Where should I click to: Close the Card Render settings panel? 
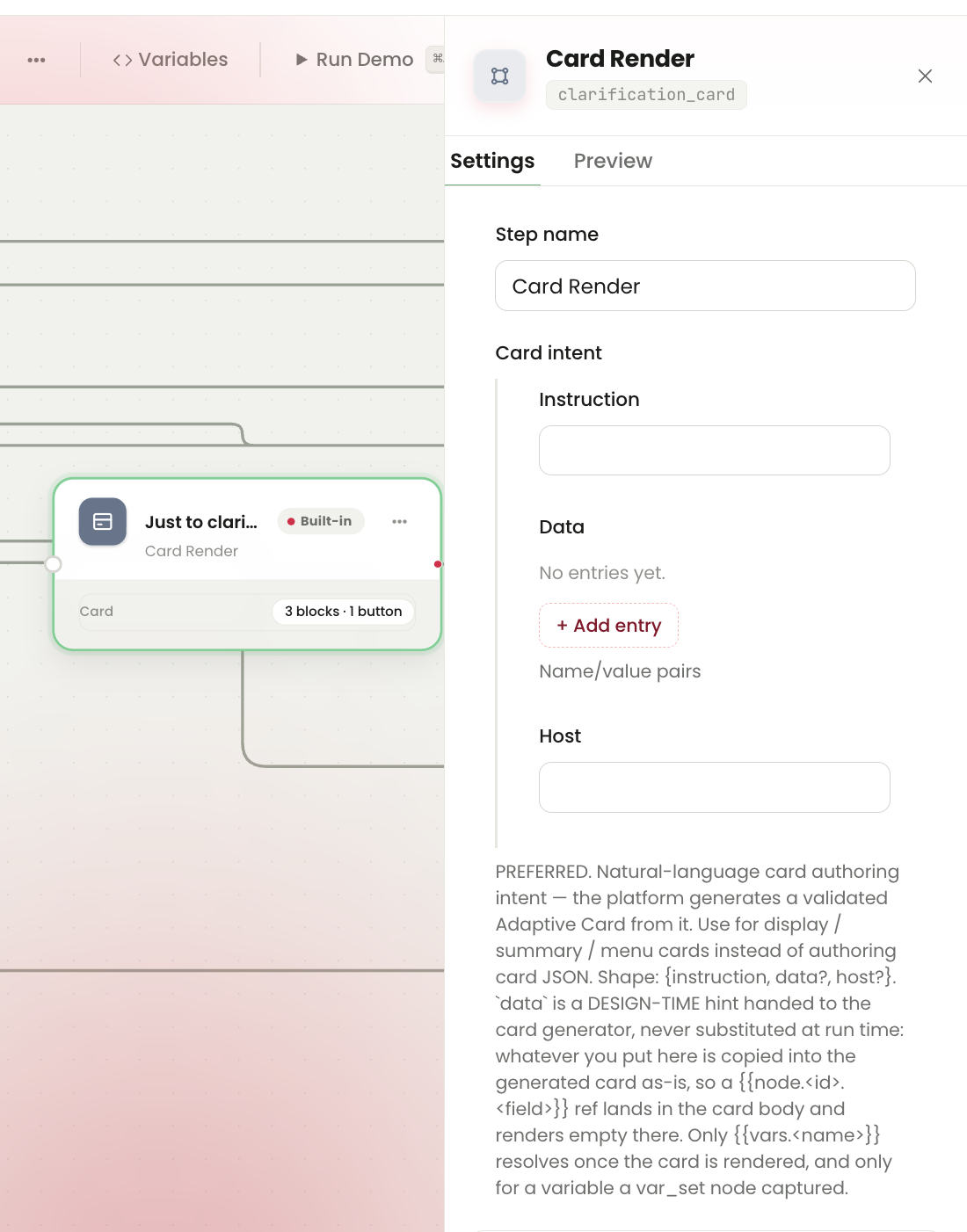click(x=925, y=76)
